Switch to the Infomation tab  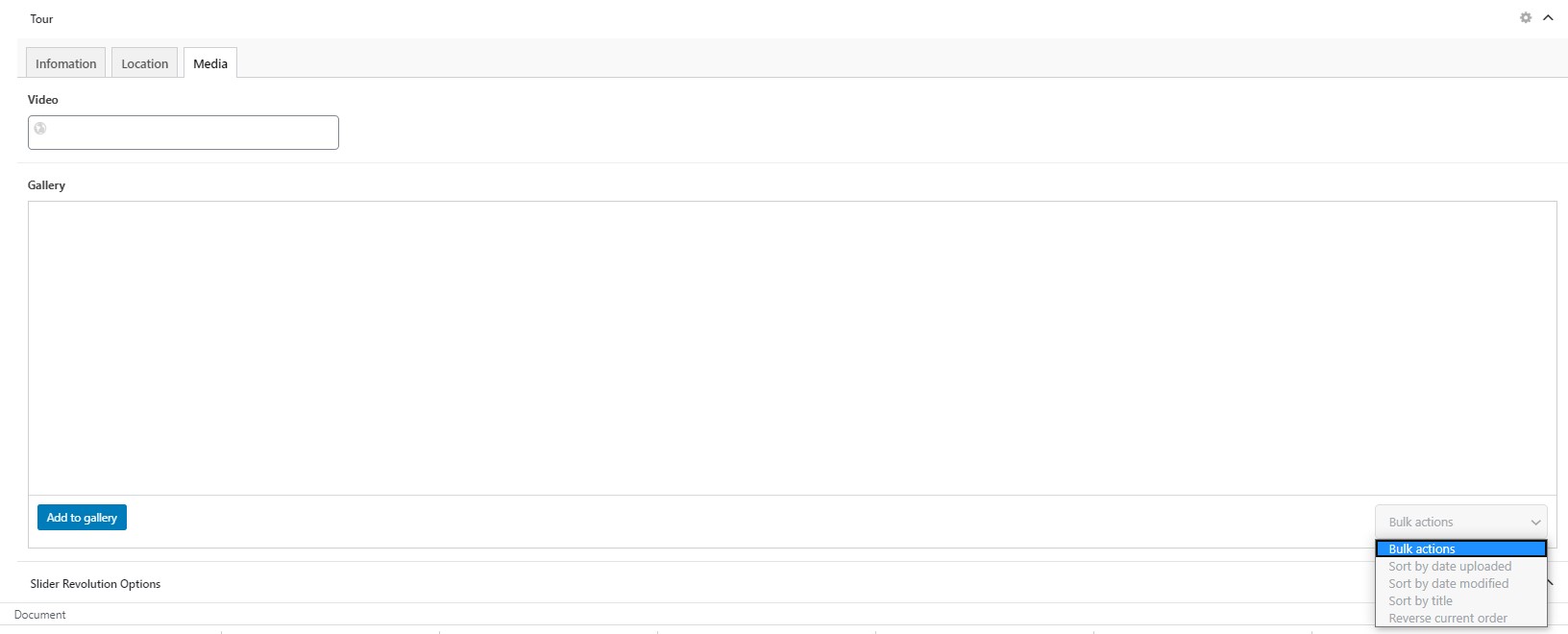65,63
